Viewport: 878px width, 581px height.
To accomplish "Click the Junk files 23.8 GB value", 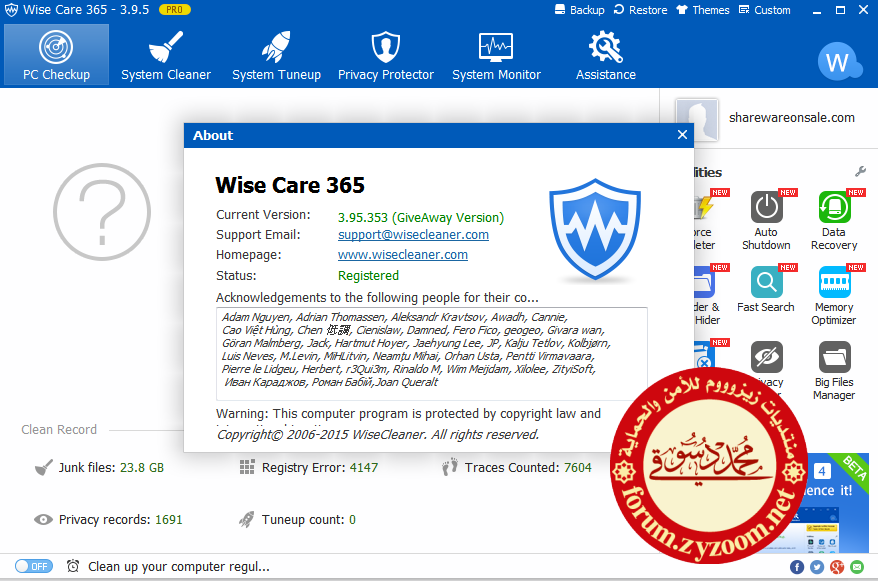I will (x=142, y=467).
